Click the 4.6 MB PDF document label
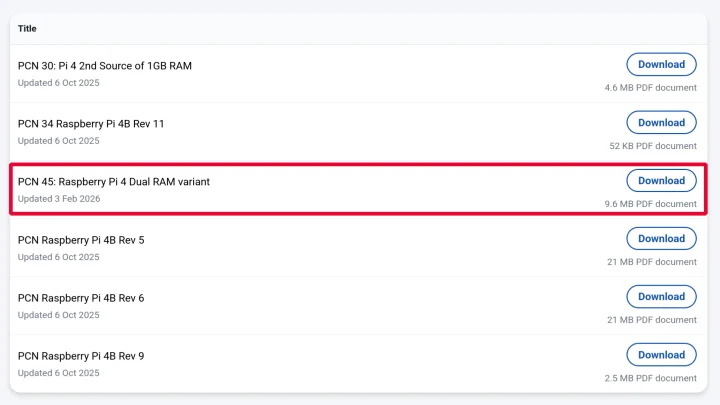Screen dimensions: 720x405 (x=650, y=88)
